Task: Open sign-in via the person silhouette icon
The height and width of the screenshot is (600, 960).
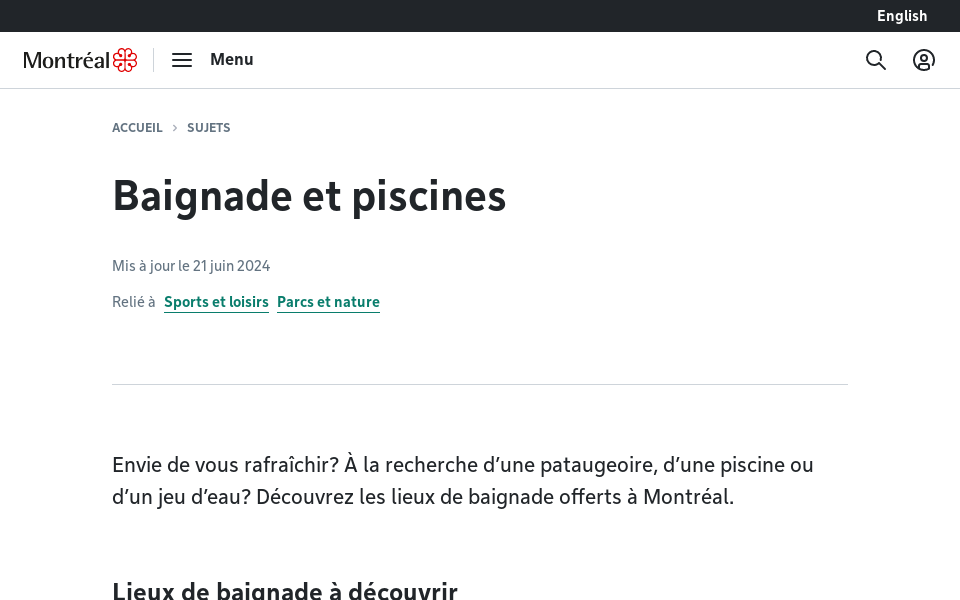Action: [x=924, y=60]
